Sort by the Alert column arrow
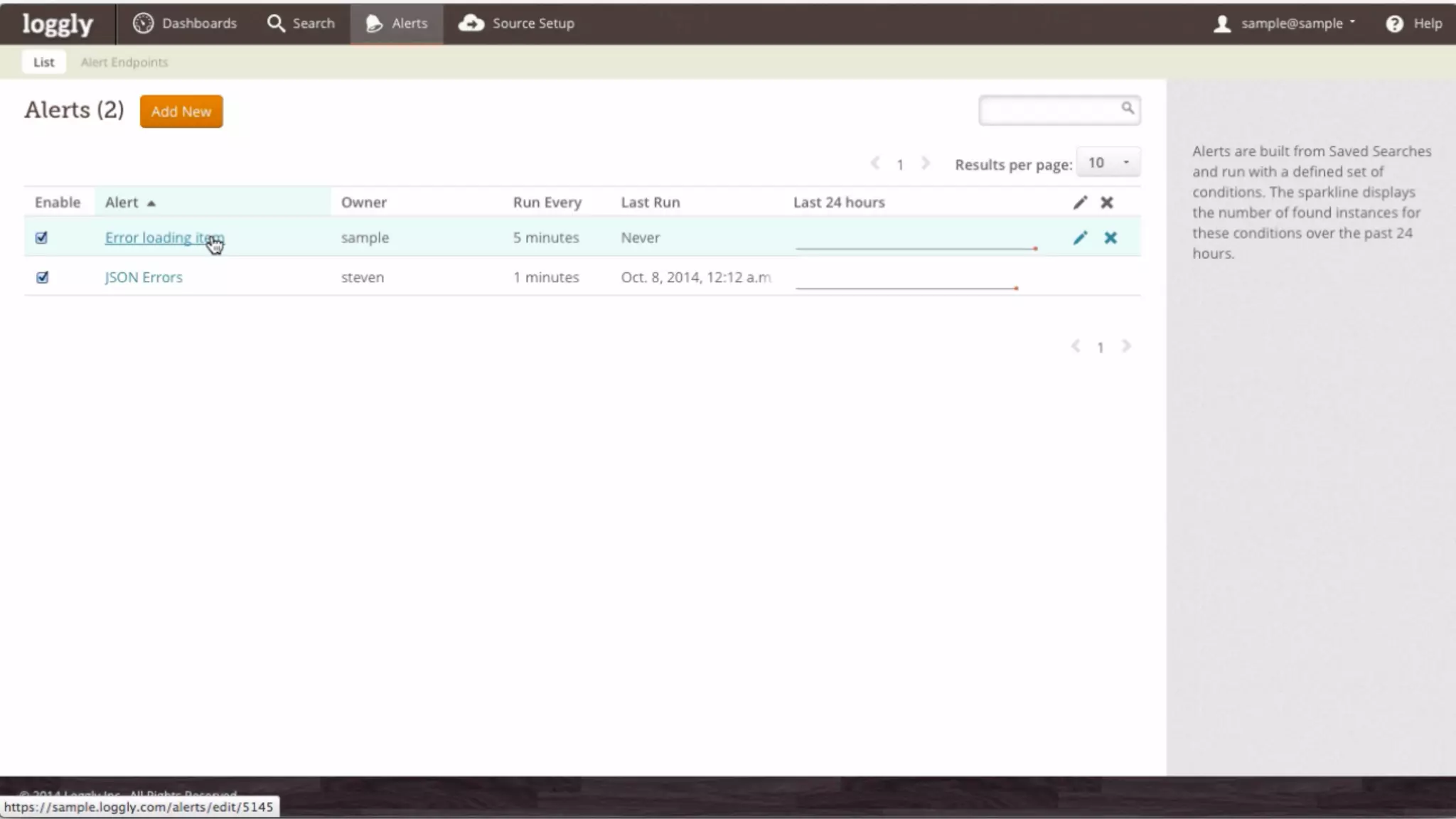This screenshot has width=1456, height=819. 151,203
